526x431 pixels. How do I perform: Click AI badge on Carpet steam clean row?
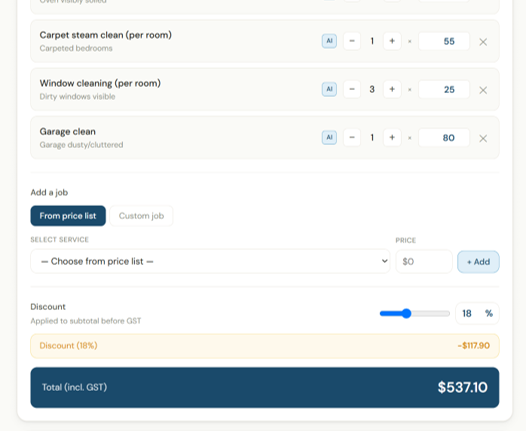[329, 41]
